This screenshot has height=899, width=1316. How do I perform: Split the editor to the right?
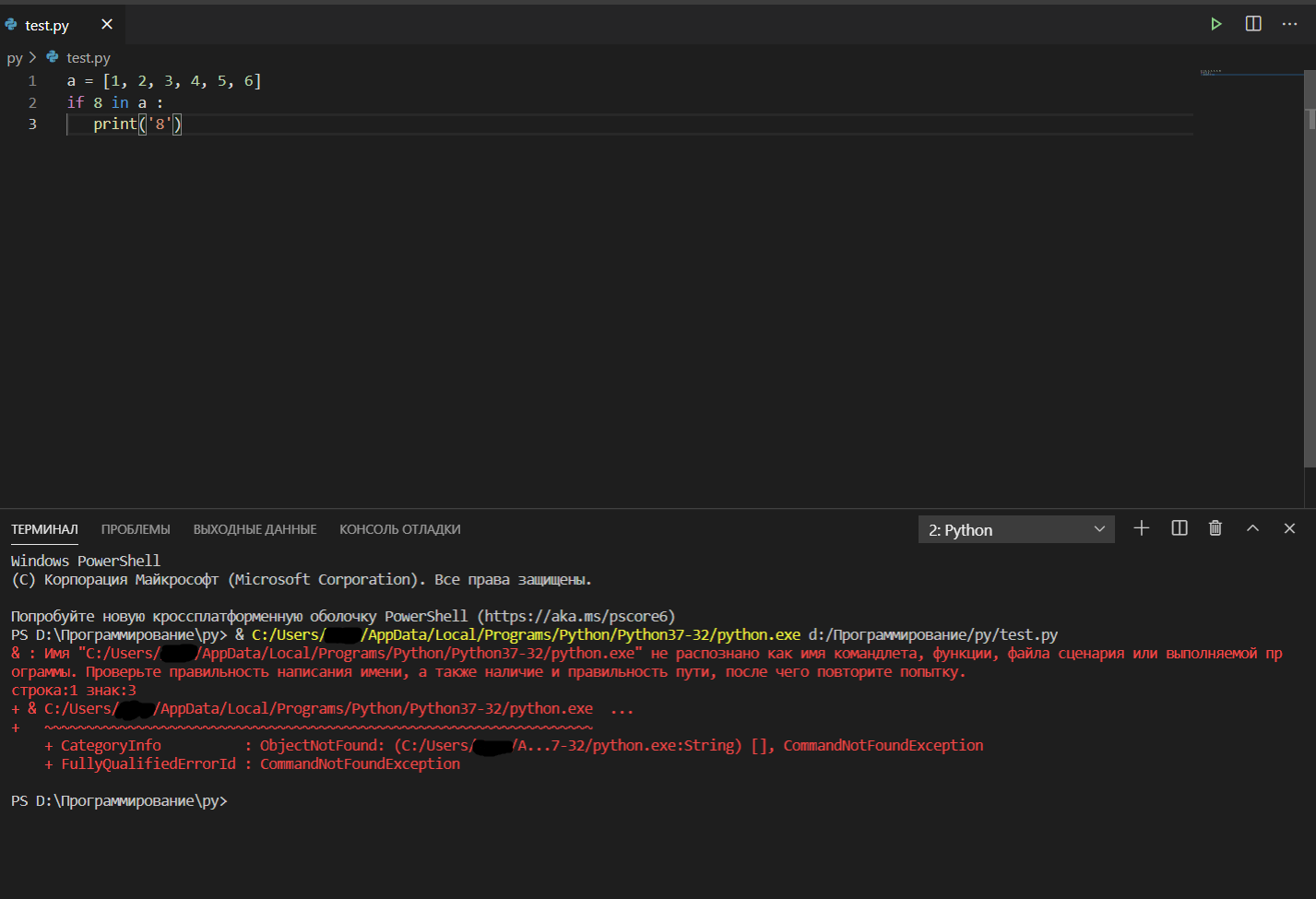click(x=1253, y=24)
